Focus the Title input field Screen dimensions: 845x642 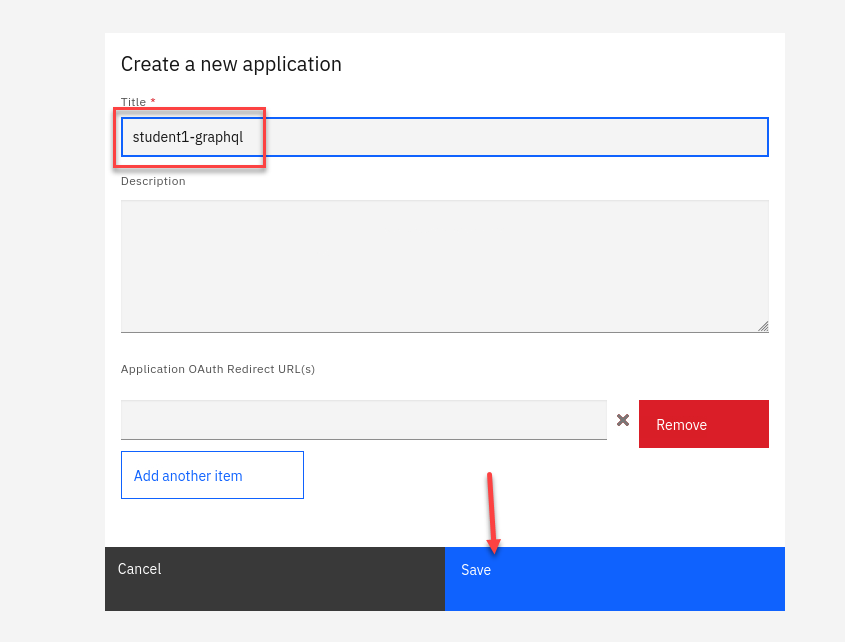coord(500,137)
